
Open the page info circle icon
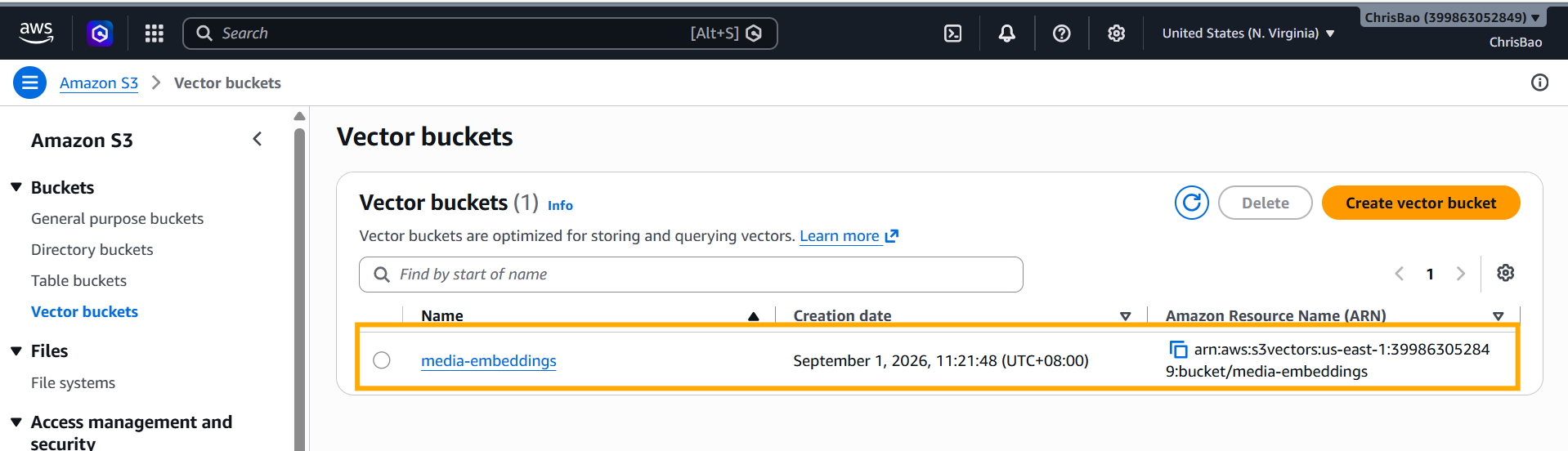1539,83
